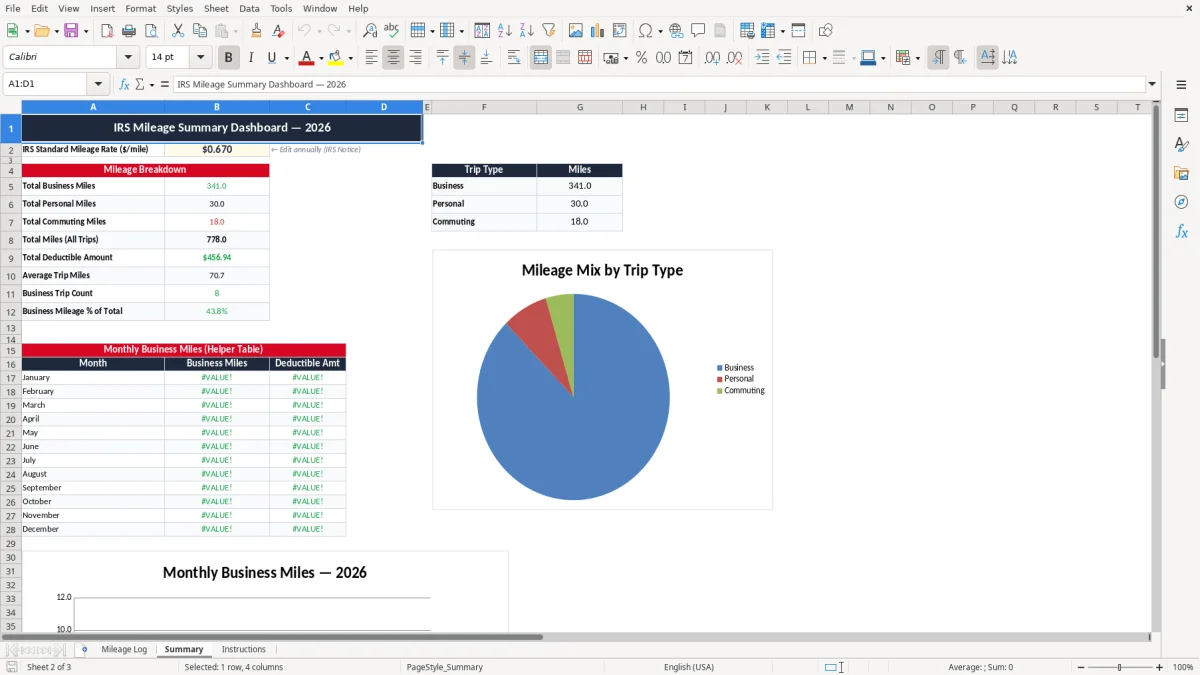Image resolution: width=1200 pixels, height=675 pixels.
Task: Open Print Preview toggle
Action: click(x=151, y=31)
